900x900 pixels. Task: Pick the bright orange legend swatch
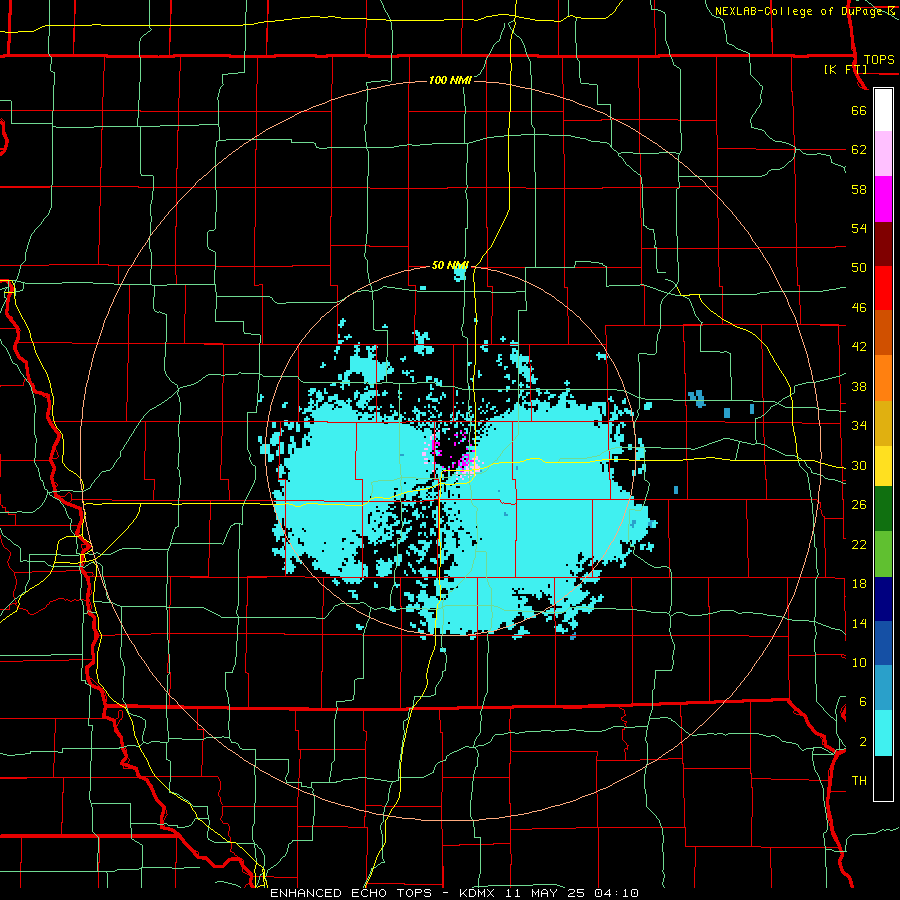pos(883,378)
